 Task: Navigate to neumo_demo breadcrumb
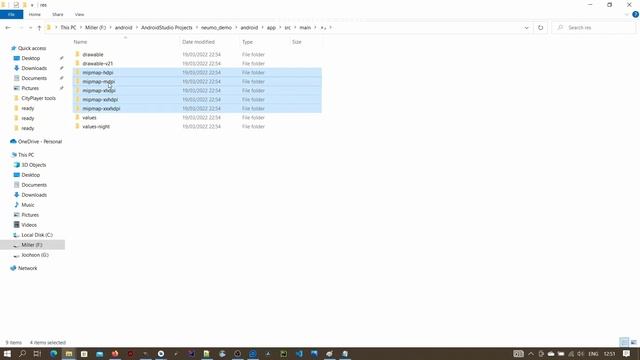point(216,28)
